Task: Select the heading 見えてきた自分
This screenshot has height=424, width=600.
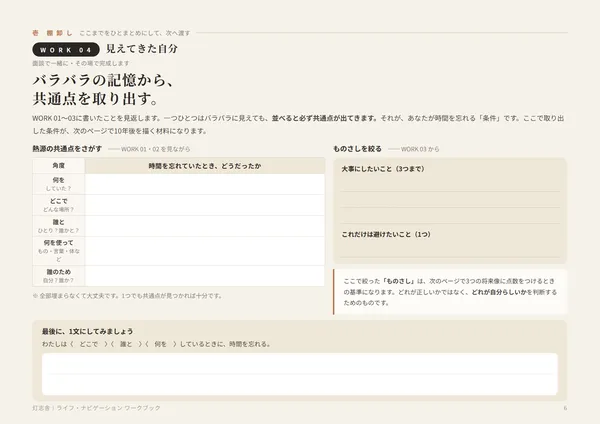Action: [142, 49]
